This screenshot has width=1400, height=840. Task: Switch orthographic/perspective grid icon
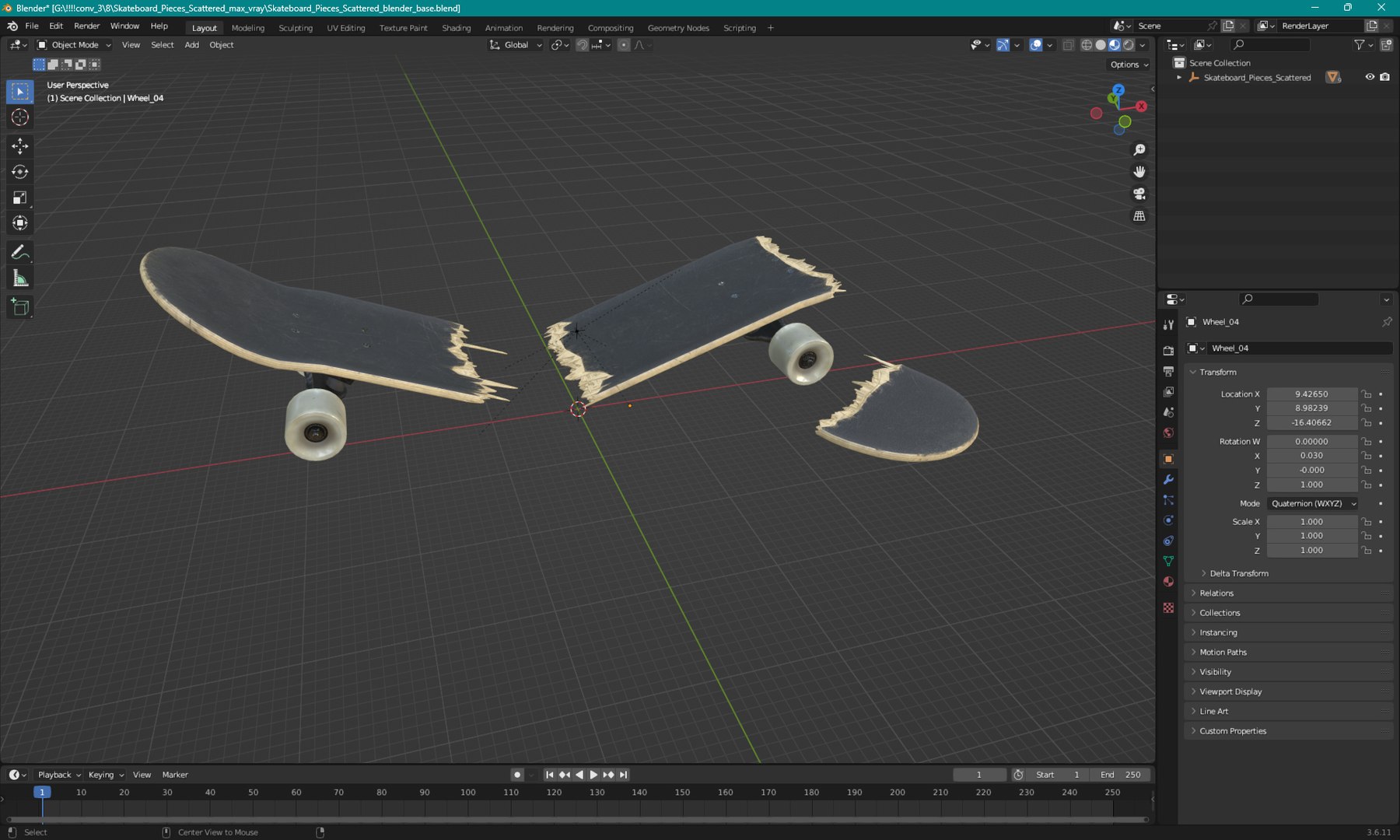[x=1139, y=215]
